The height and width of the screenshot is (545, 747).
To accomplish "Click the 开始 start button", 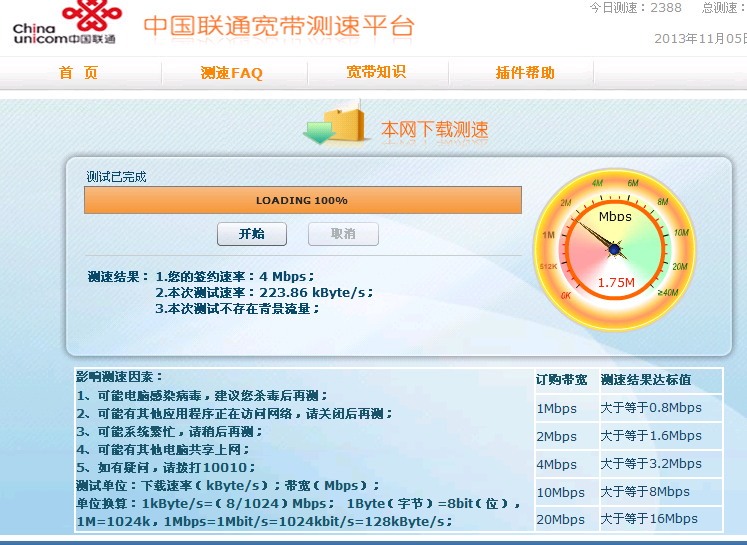I will 252,234.
